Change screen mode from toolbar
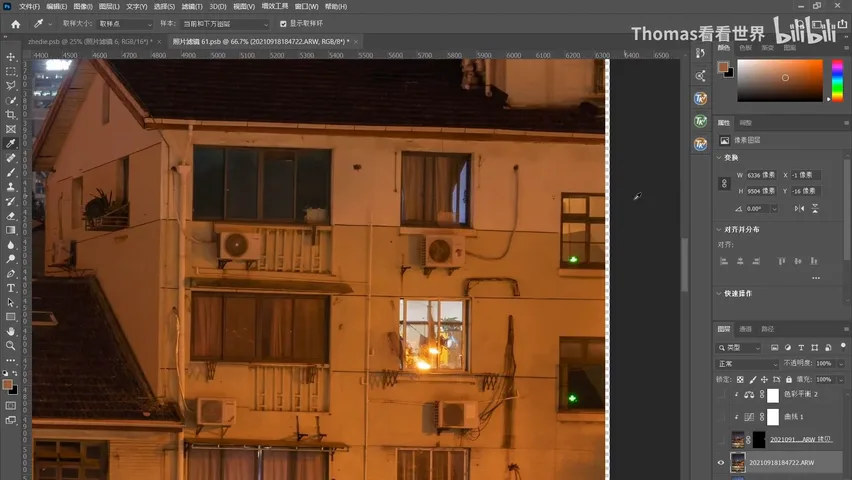 [x=10, y=420]
